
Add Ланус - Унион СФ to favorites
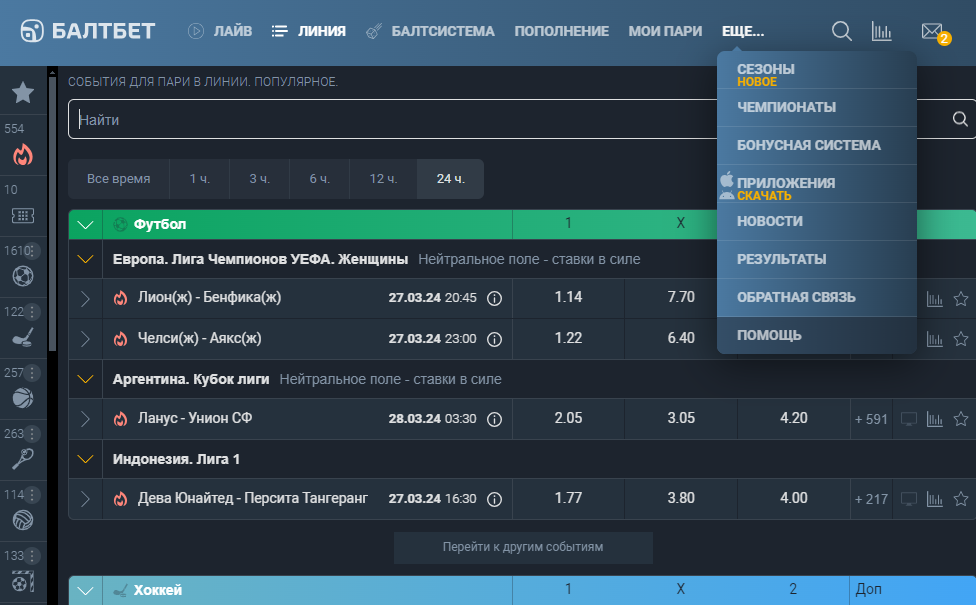tap(960, 419)
